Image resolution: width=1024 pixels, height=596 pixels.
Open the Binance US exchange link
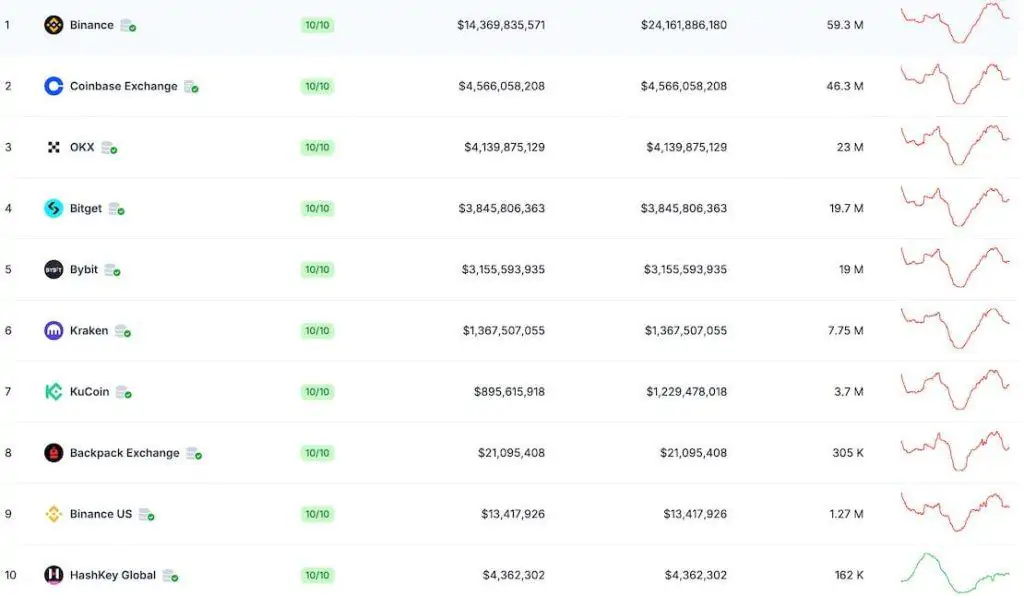(101, 514)
